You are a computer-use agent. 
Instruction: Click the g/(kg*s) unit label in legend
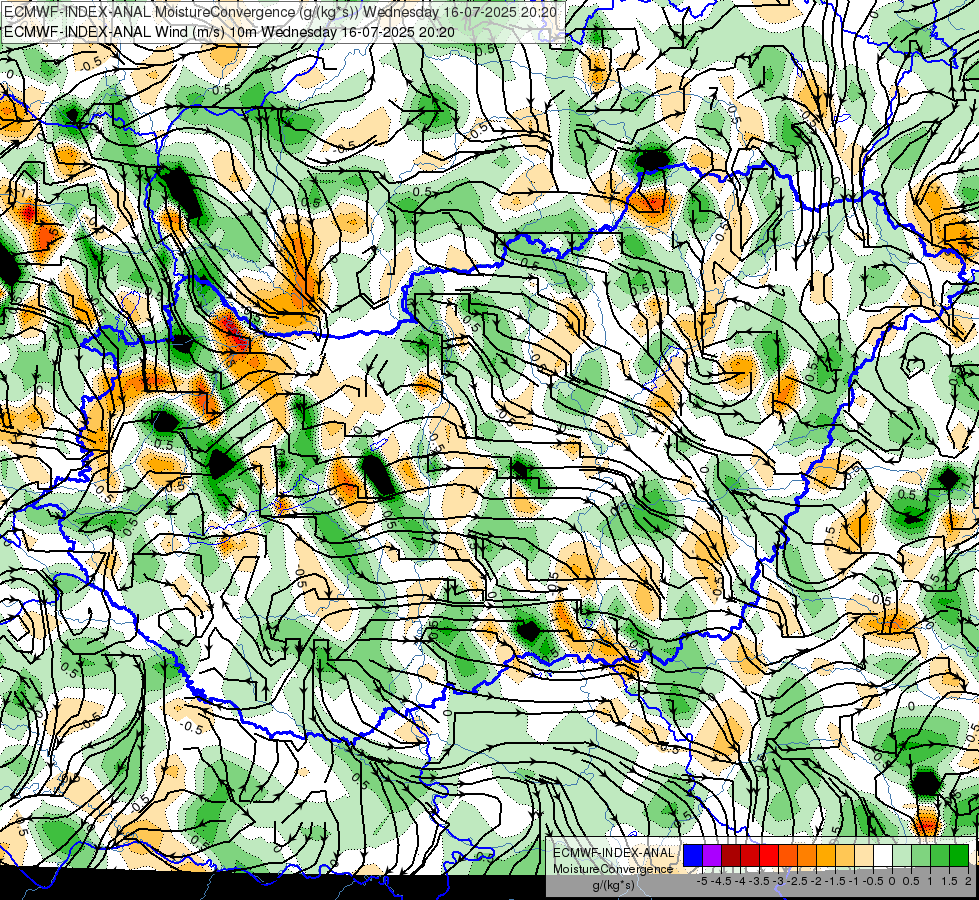click(x=614, y=886)
